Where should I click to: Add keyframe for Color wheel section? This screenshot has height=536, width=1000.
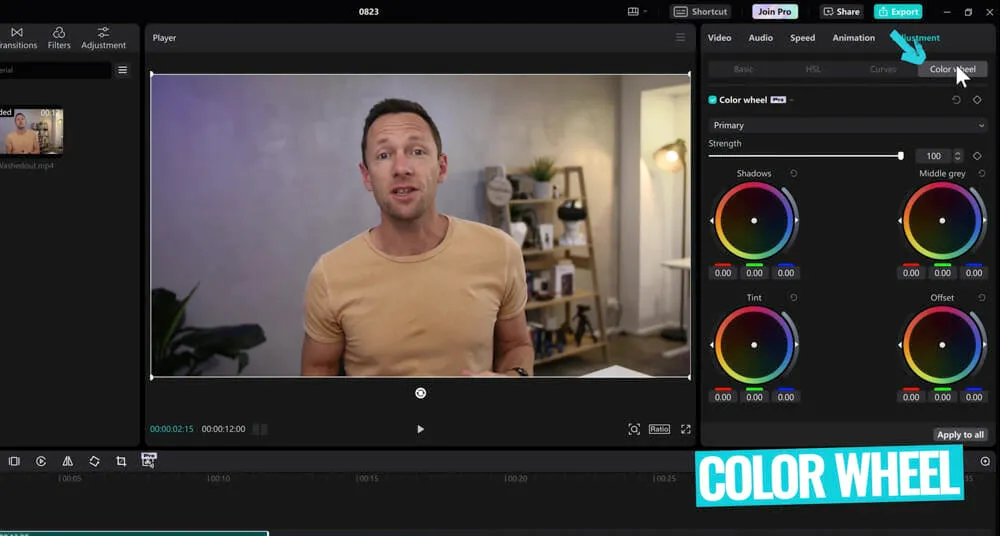977,100
